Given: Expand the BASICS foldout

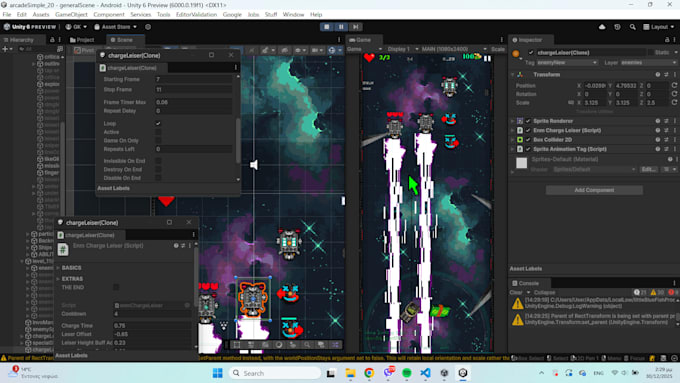Looking at the screenshot, I should point(58,268).
